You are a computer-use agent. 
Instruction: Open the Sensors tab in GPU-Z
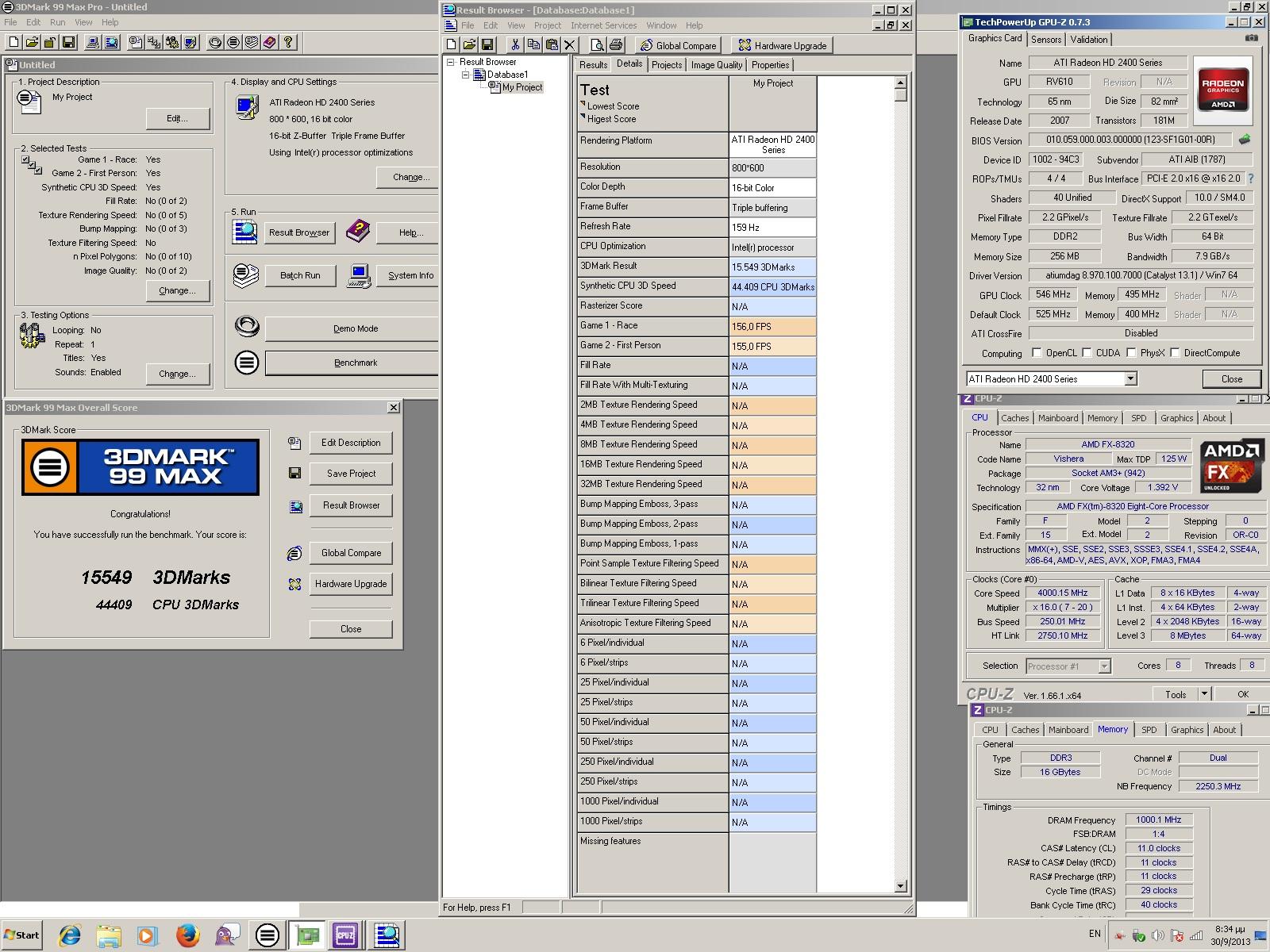pyautogui.click(x=1045, y=40)
